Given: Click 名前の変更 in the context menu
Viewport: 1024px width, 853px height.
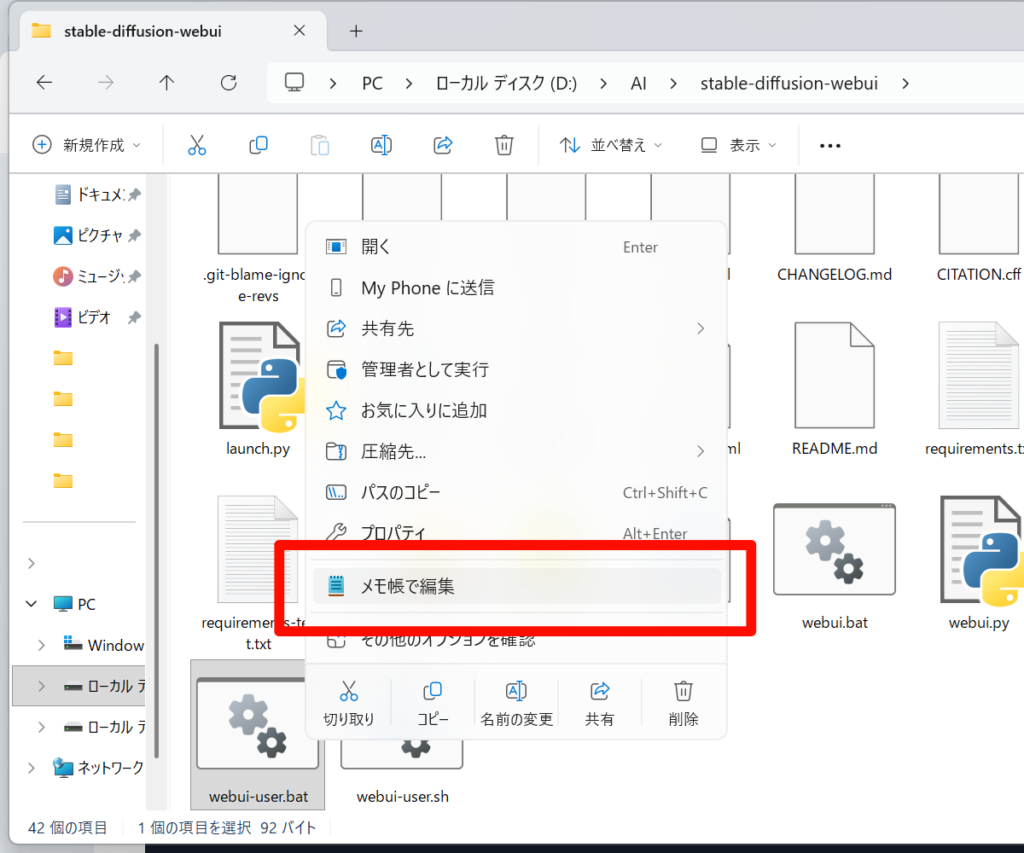Looking at the screenshot, I should [x=517, y=703].
